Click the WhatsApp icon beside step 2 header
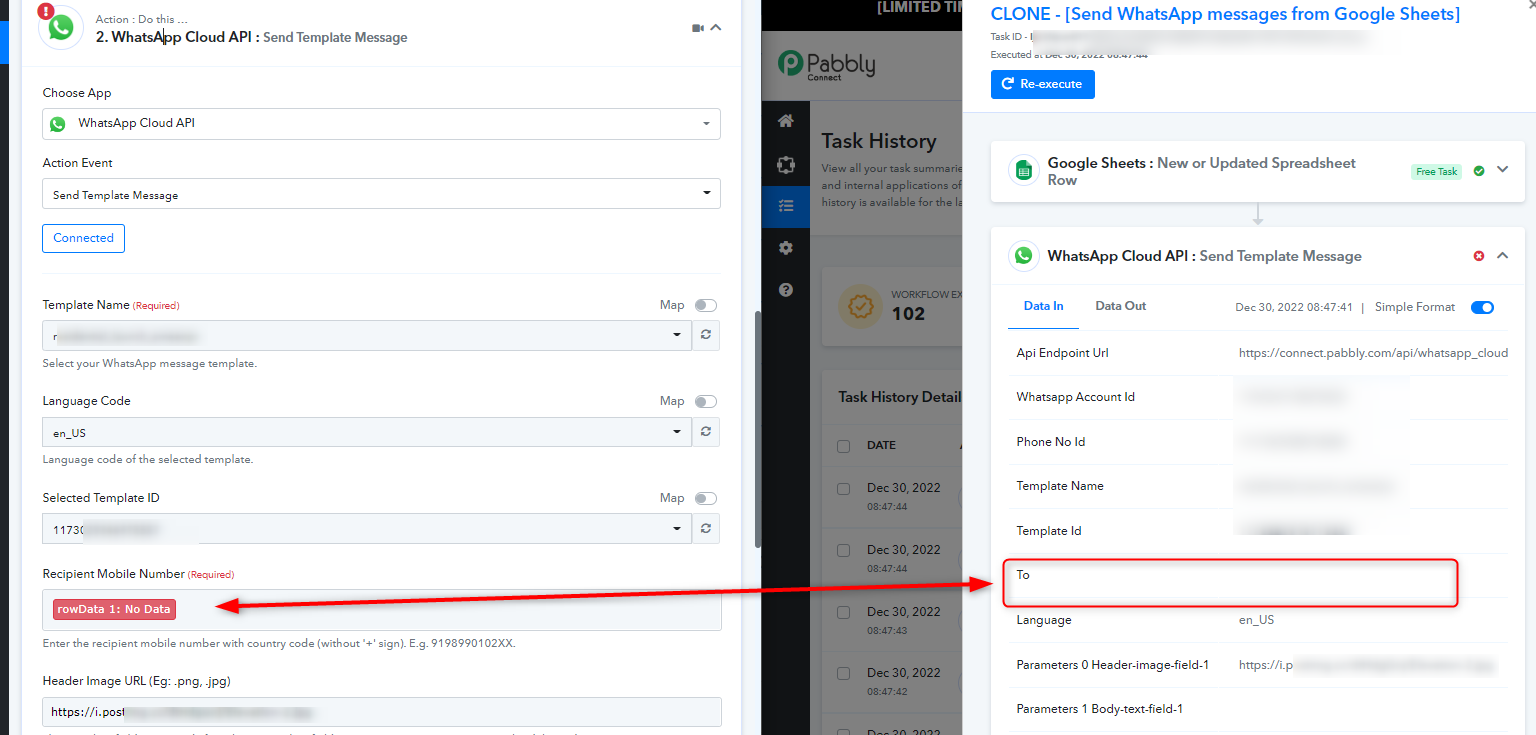Viewport: 1536px width, 735px height. coord(61,27)
